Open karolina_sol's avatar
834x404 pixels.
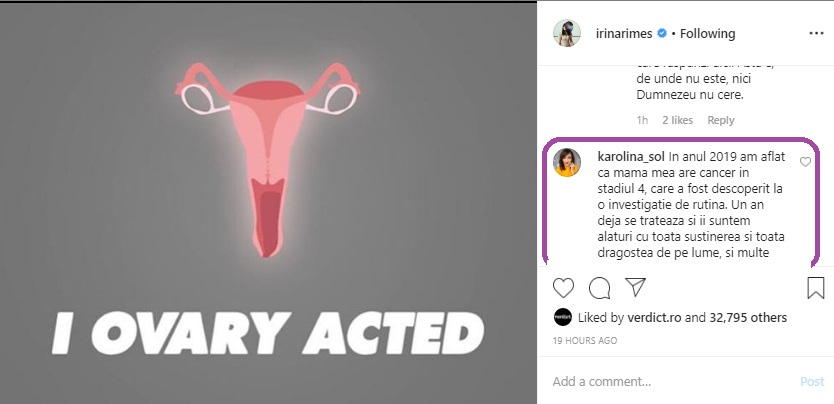coord(567,162)
